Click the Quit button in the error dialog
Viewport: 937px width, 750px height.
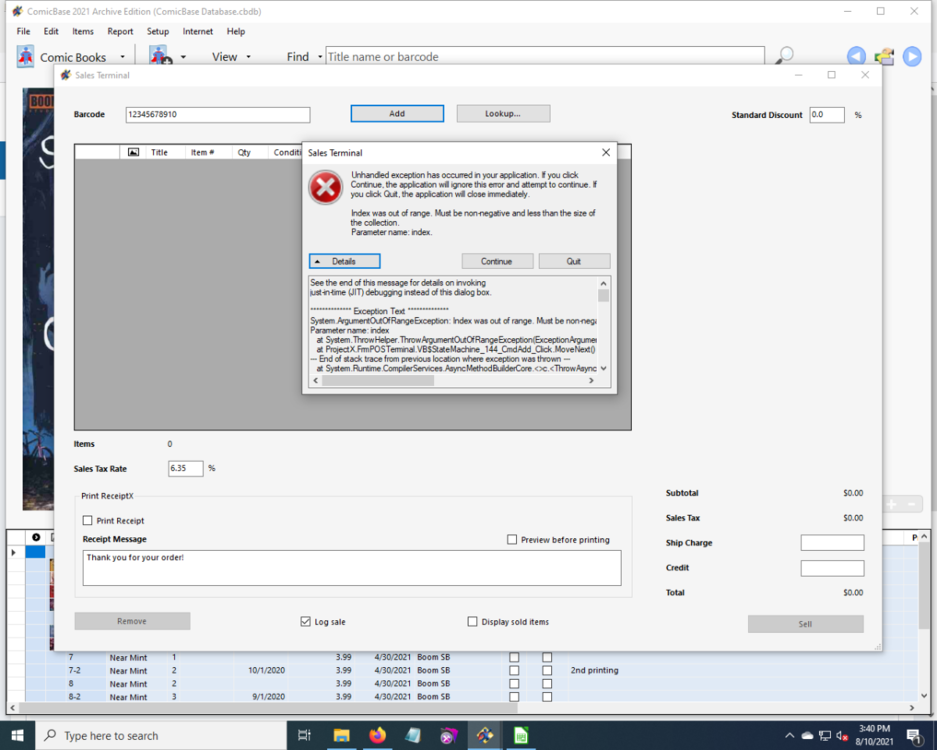pos(573,261)
